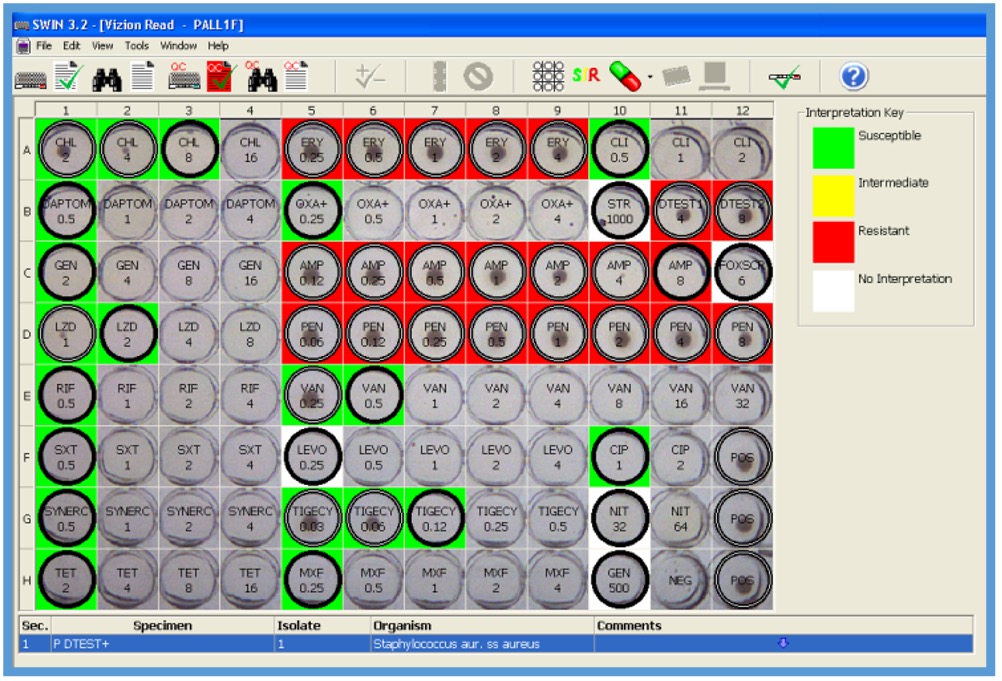
Task: Click the blue arrow in Comments column
Action: [782, 643]
